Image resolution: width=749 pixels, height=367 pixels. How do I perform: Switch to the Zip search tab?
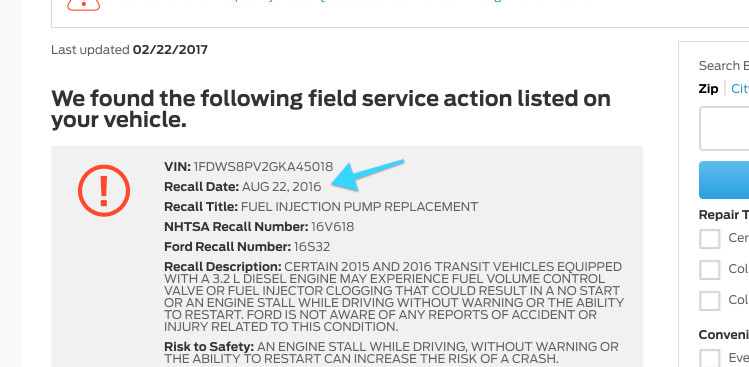[708, 89]
